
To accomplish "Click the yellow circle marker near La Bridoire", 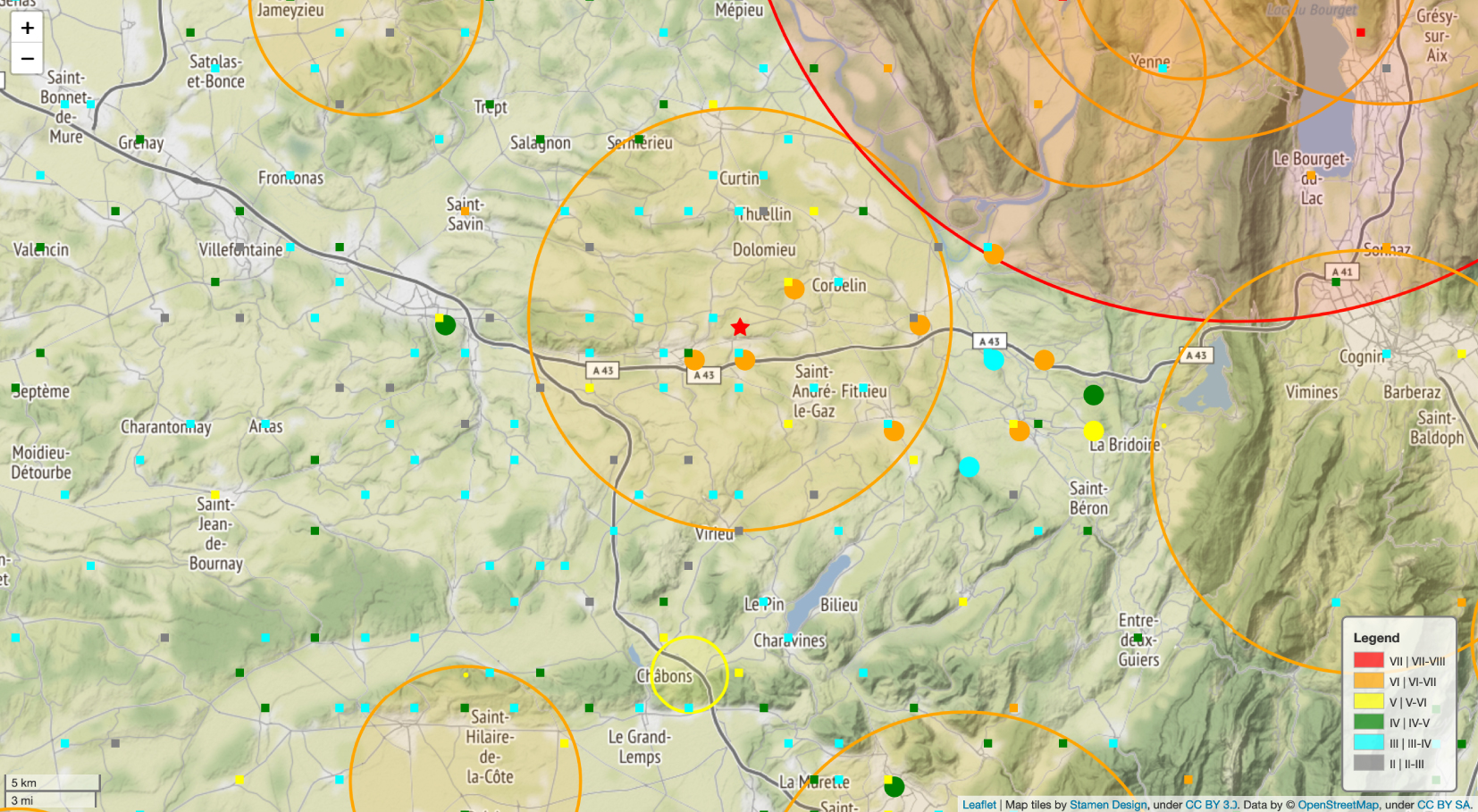I will pyautogui.click(x=1094, y=431).
